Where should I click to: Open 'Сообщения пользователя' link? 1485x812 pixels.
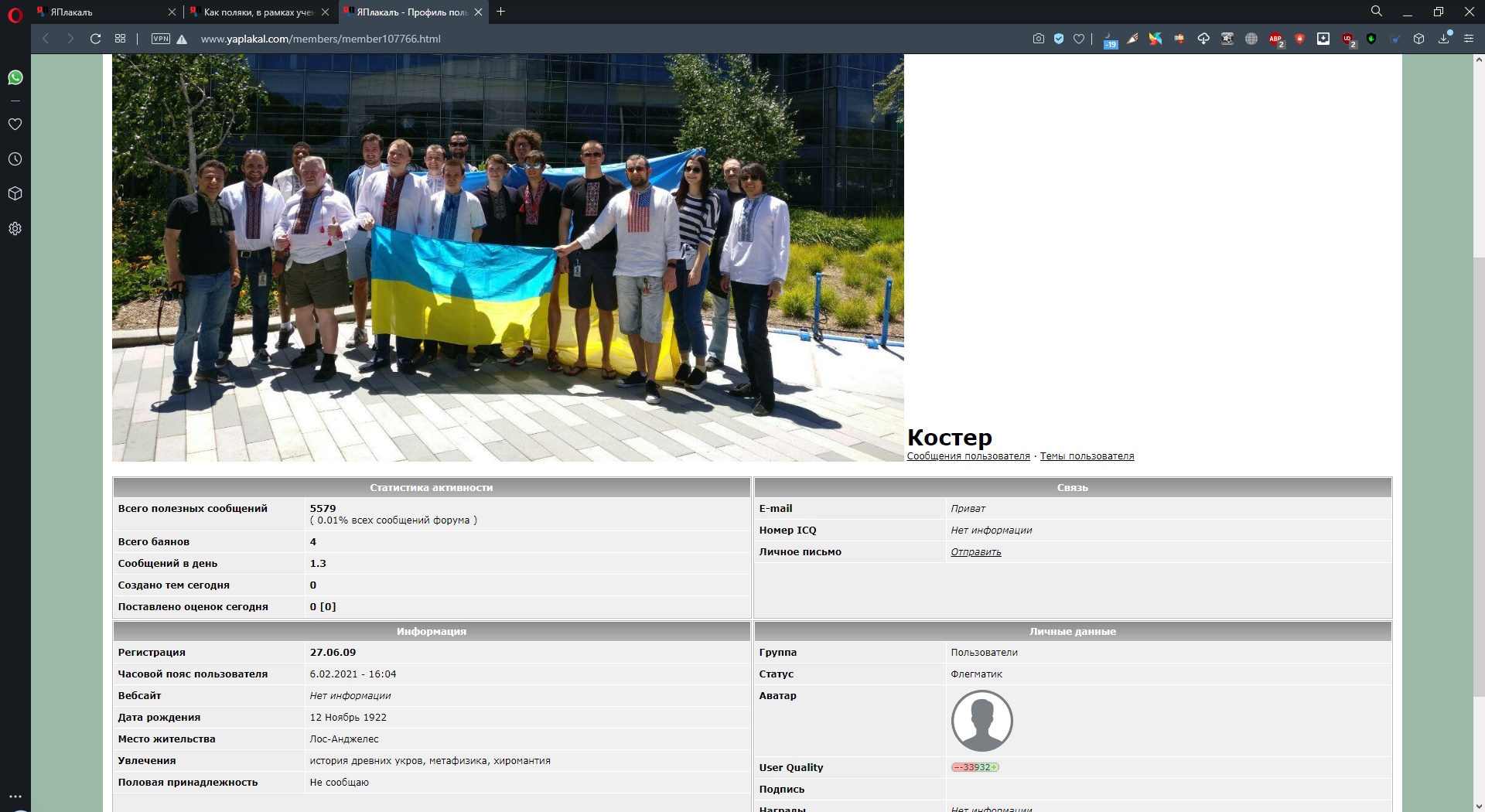[x=968, y=456]
